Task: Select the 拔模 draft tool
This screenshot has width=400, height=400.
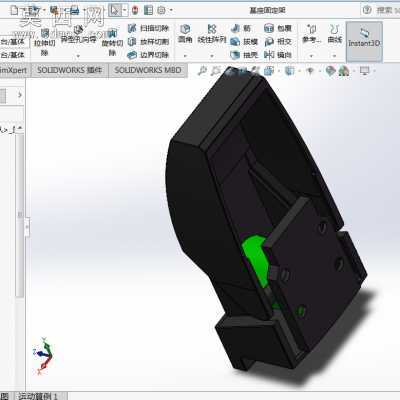Action: click(244, 42)
